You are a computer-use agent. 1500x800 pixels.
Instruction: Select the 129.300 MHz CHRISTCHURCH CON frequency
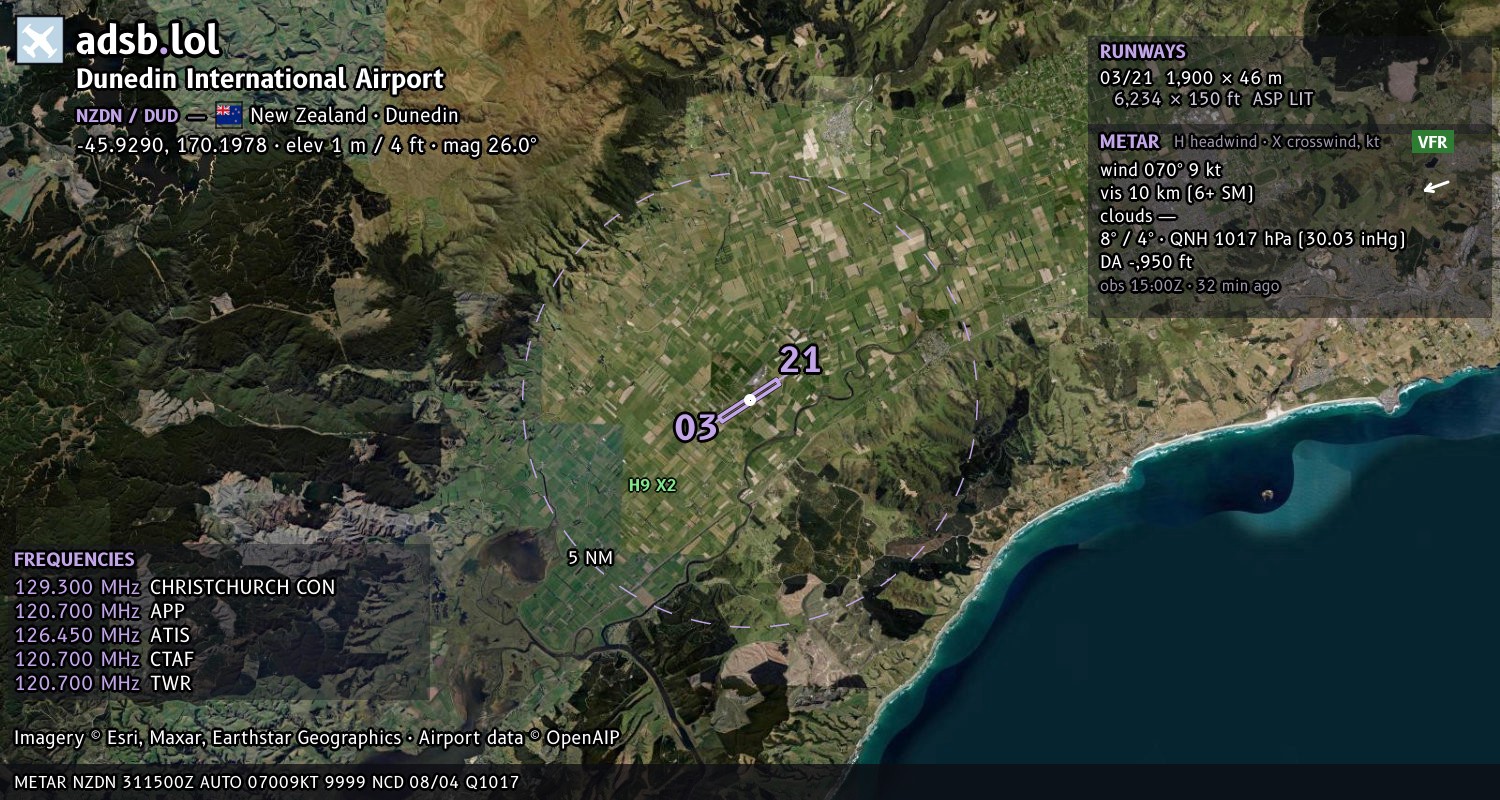pyautogui.click(x=175, y=587)
